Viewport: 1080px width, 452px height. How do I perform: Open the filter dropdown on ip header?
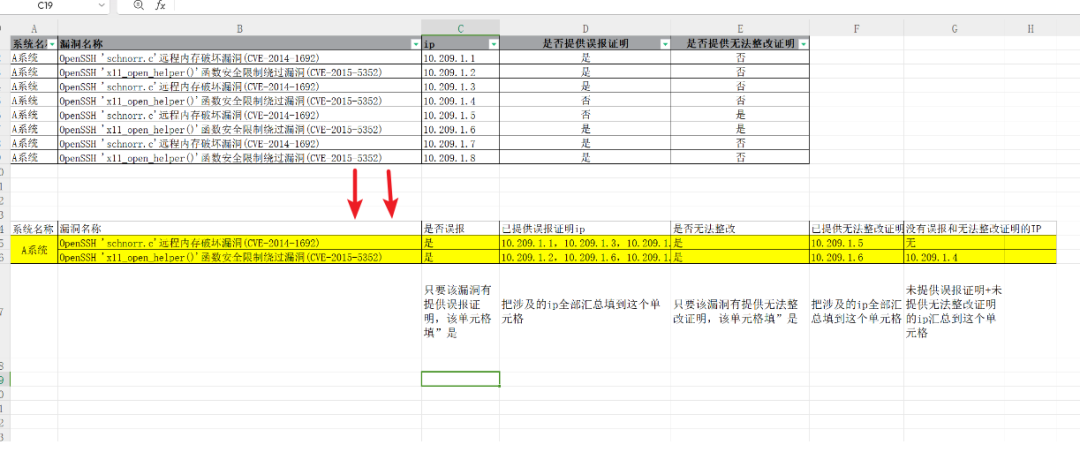coord(493,43)
